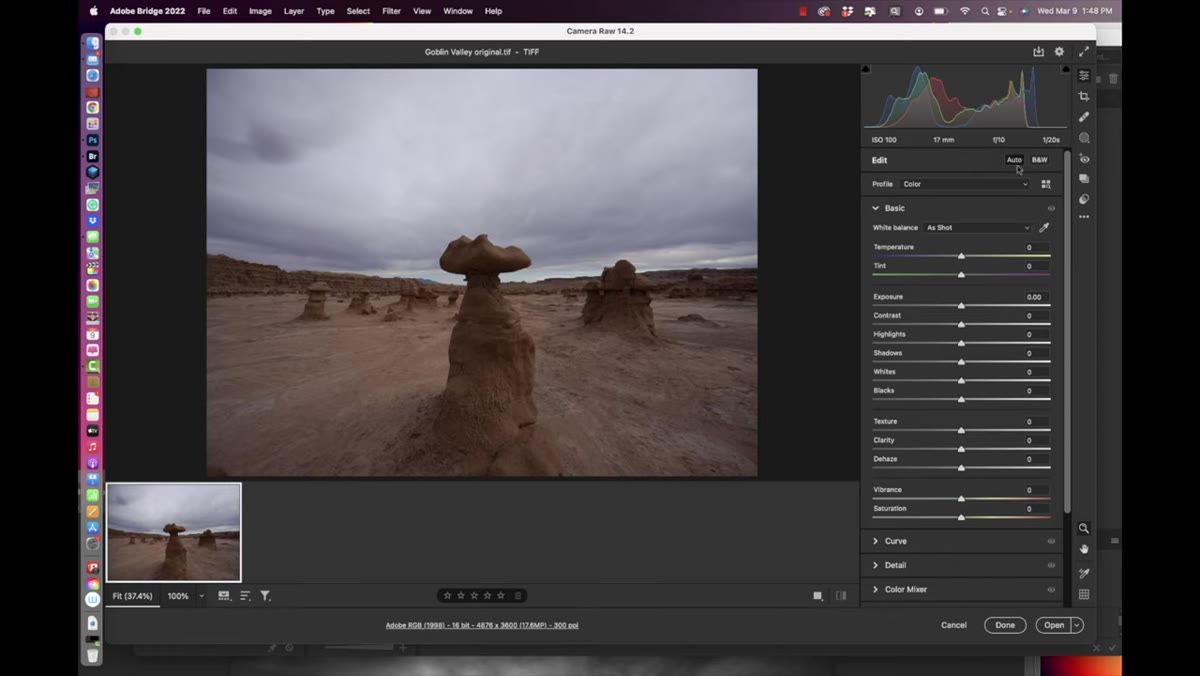This screenshot has height=676, width=1200.
Task: Toggle Detail panel visibility eye
Action: click(1051, 565)
